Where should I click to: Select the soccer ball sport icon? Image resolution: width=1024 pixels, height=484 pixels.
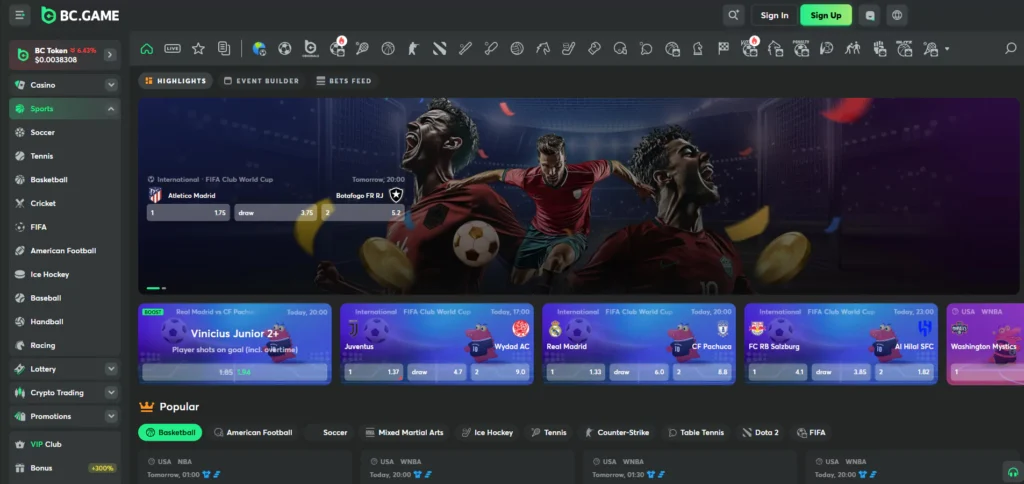(x=285, y=48)
